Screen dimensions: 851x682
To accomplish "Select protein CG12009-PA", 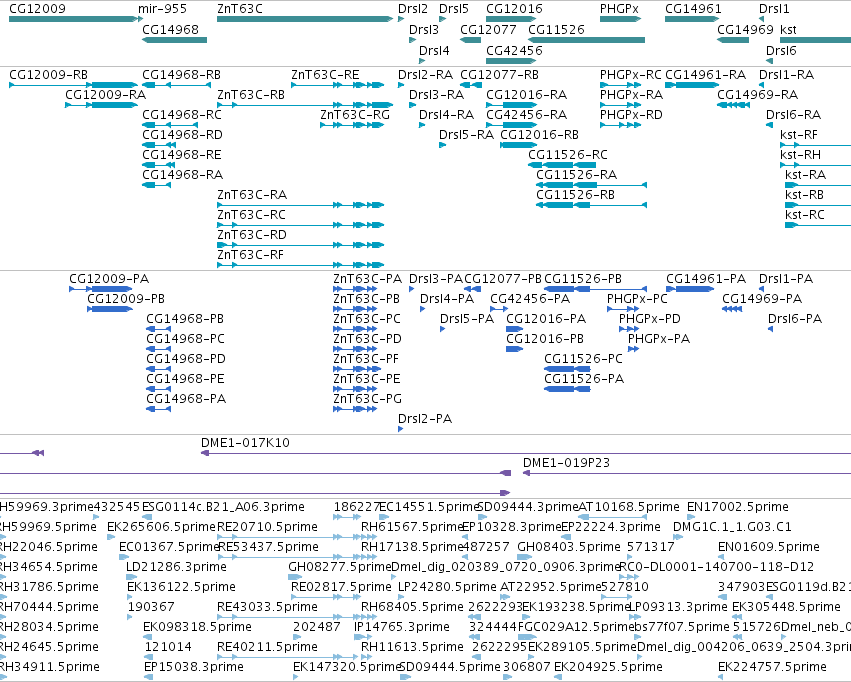I will click(101, 289).
